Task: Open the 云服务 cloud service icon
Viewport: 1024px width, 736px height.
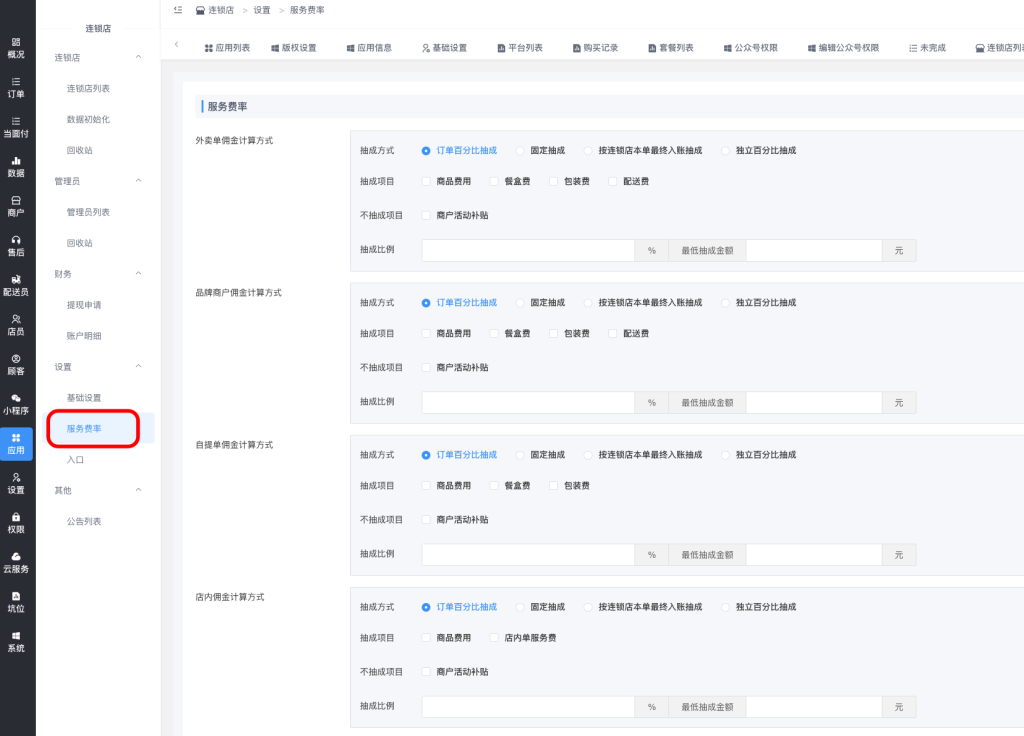Action: click(16, 562)
